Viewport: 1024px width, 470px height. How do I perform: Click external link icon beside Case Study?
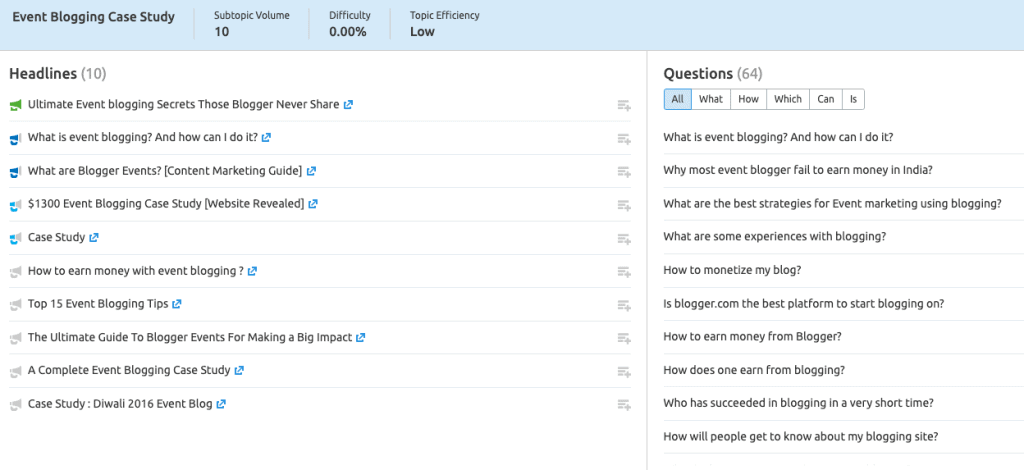coord(93,238)
